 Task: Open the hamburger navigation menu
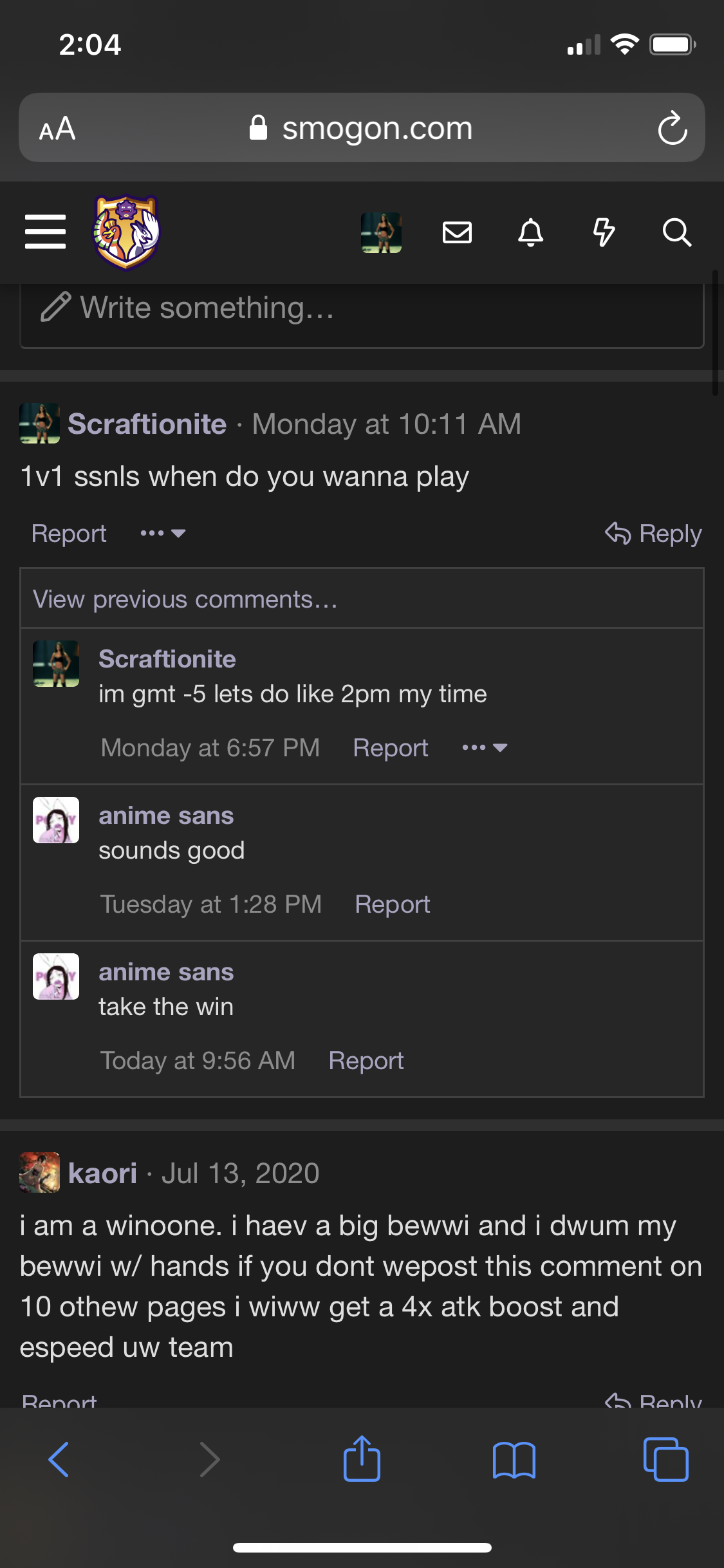click(x=45, y=232)
